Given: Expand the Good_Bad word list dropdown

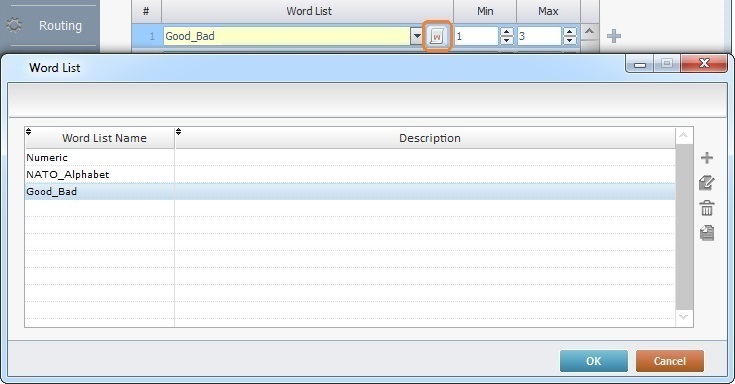Looking at the screenshot, I should [x=416, y=36].
